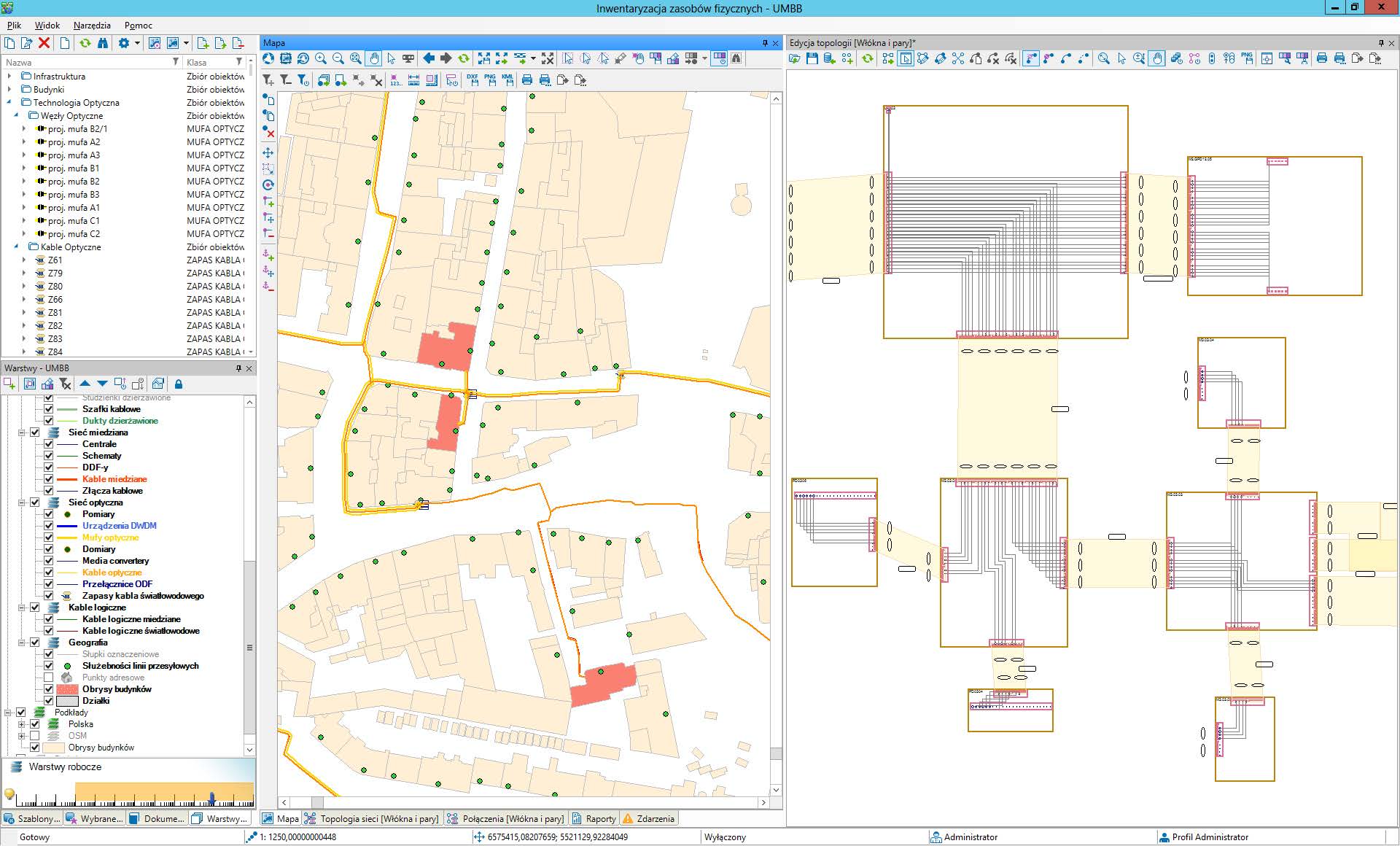The width and height of the screenshot is (1400, 846).
Task: Click the zoom in magnifier in Mapa toolbar
Action: 320,58
